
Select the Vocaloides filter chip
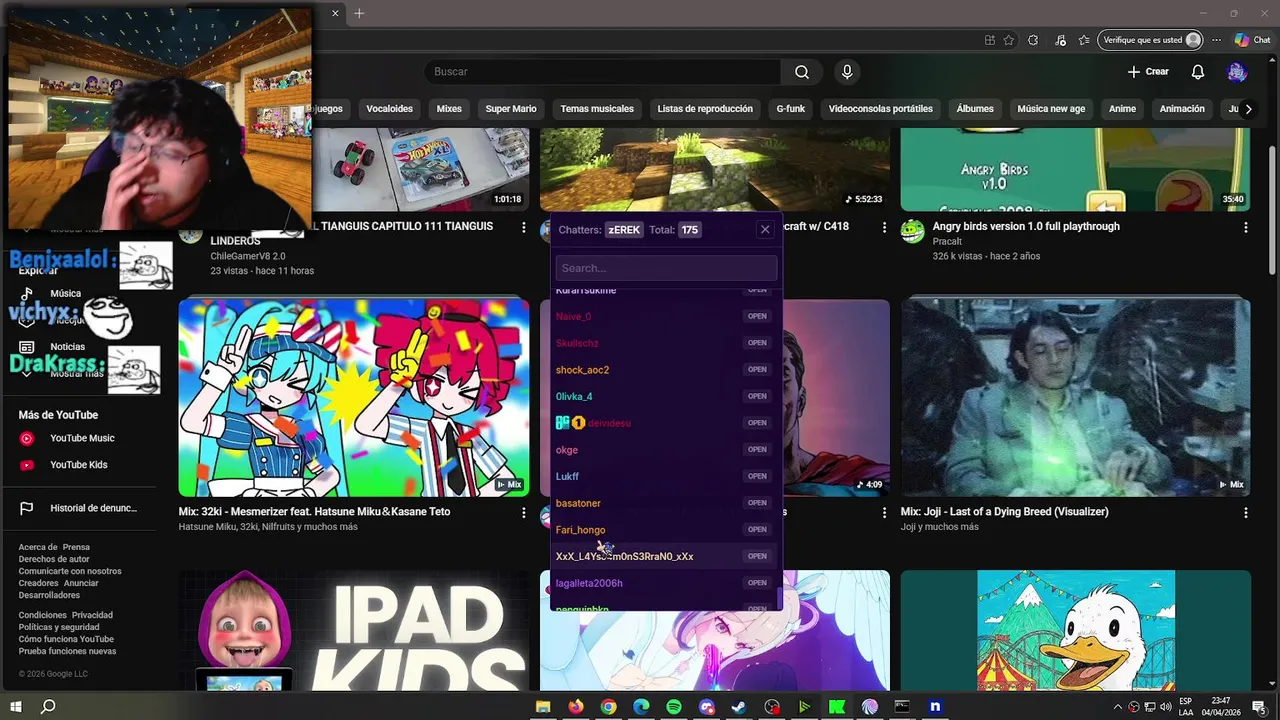pyautogui.click(x=389, y=109)
